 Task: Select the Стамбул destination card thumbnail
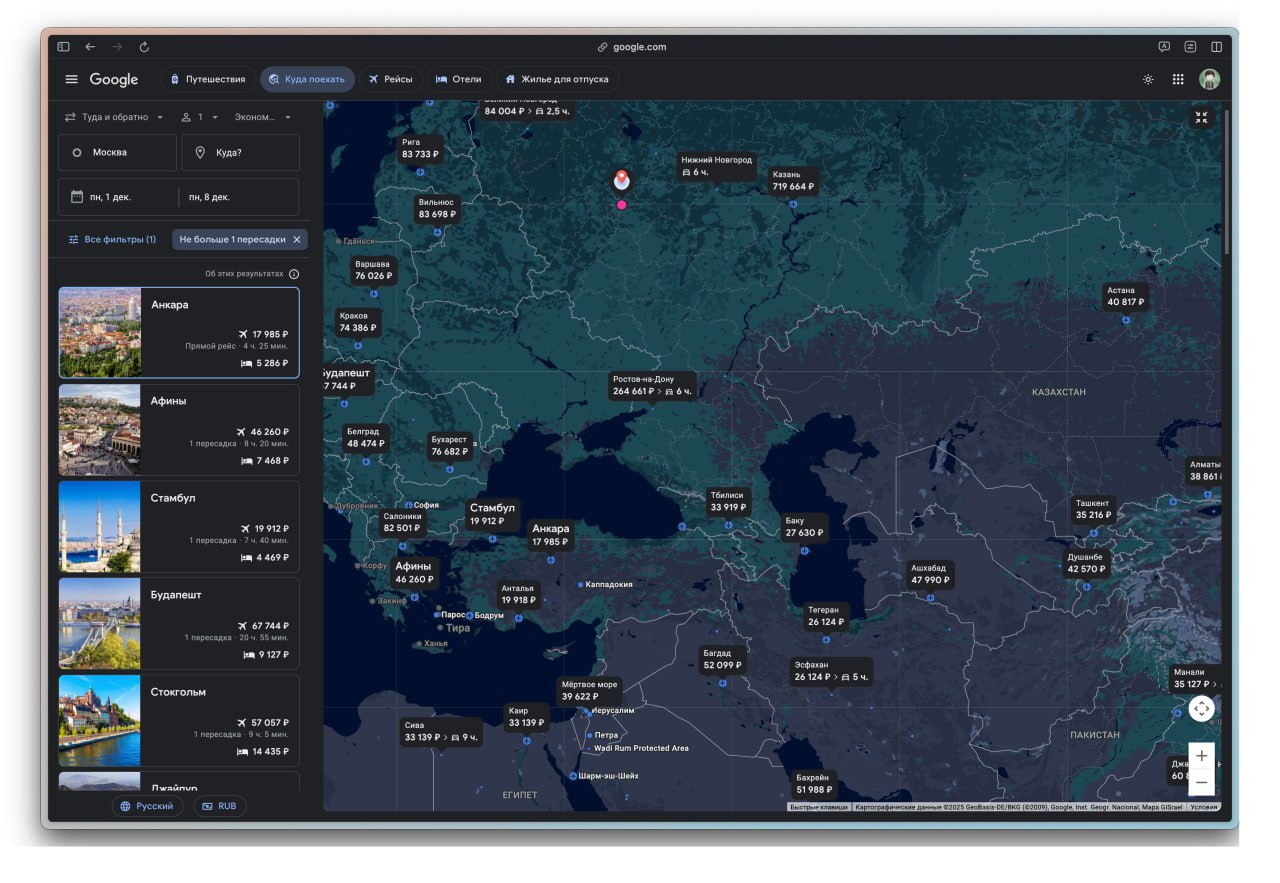100,526
